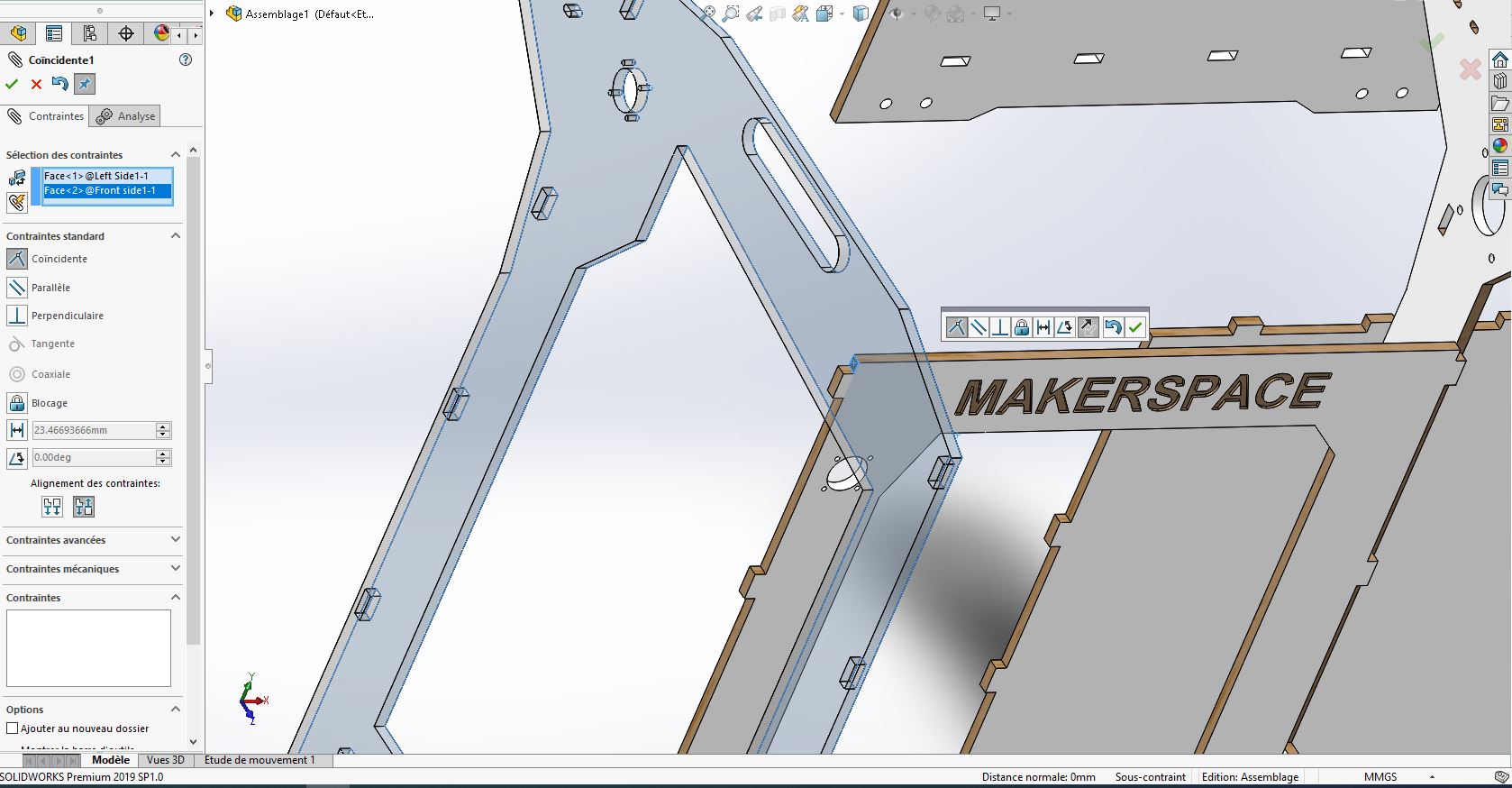Choose the Parallèle mate type

17,288
